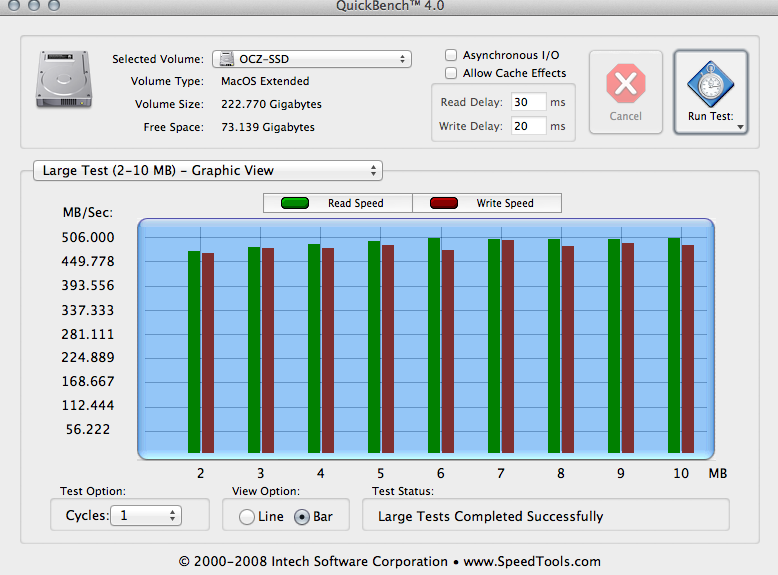This screenshot has width=778, height=575.
Task: Click the hard drive volume icon
Action: pos(64,79)
